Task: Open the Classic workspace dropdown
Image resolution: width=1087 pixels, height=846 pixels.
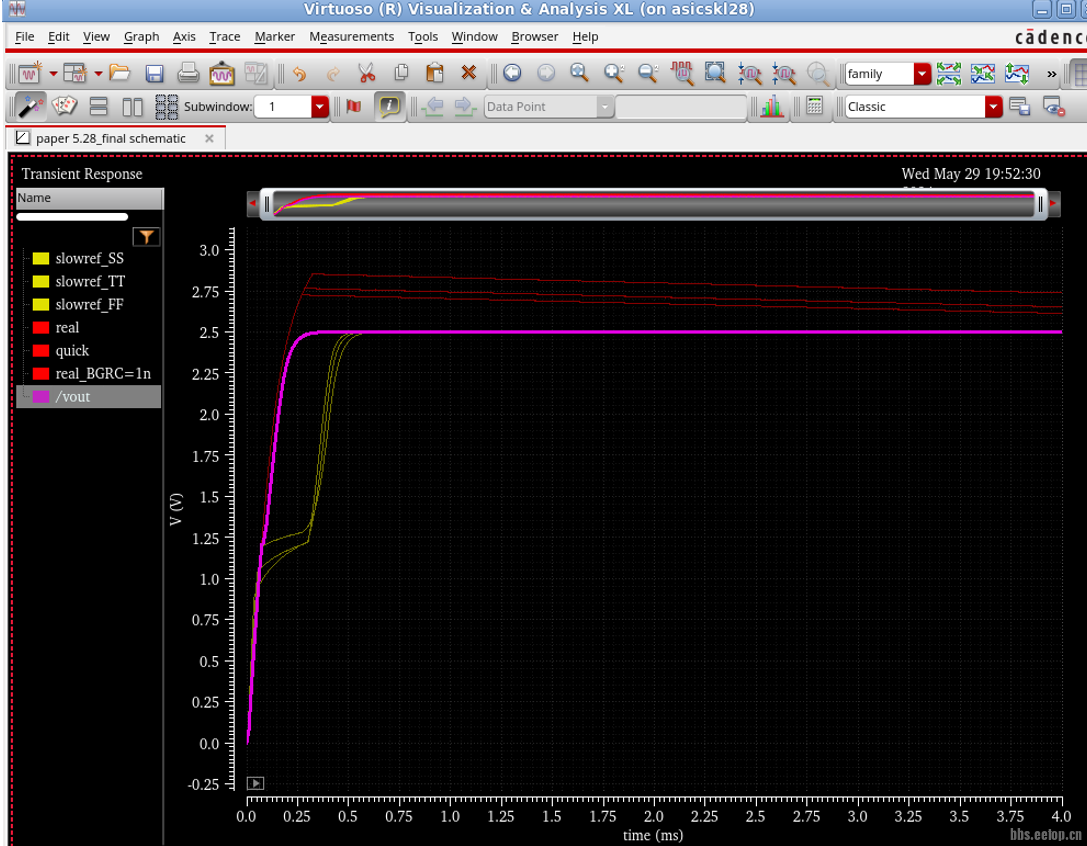Action: click(993, 107)
